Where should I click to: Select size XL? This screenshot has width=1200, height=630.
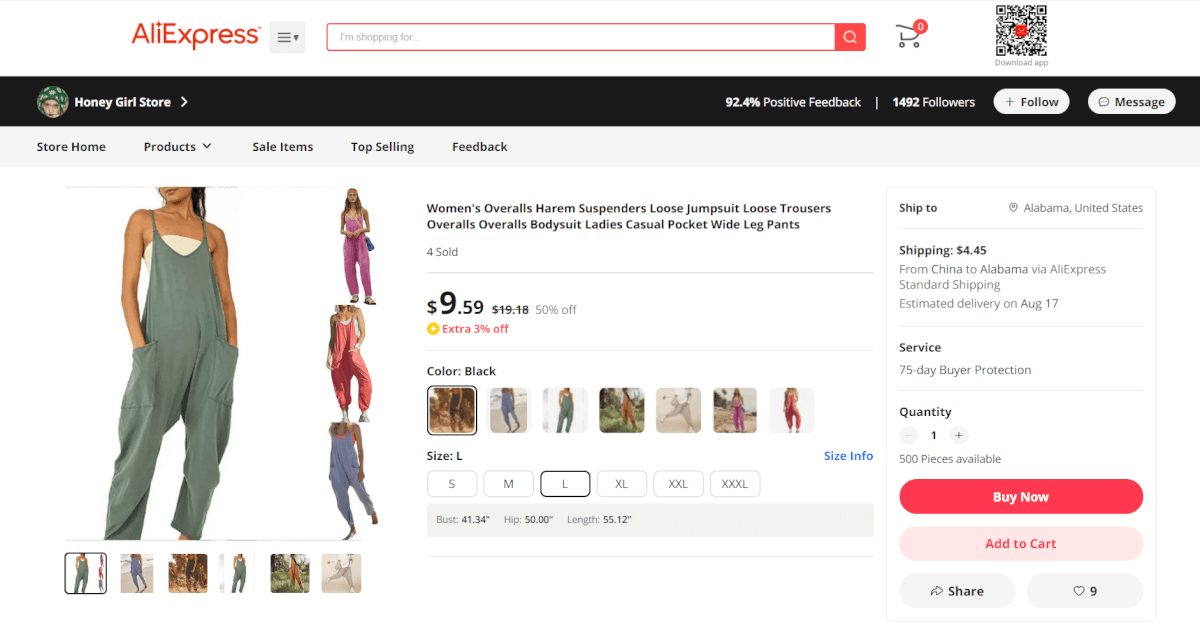(x=622, y=484)
